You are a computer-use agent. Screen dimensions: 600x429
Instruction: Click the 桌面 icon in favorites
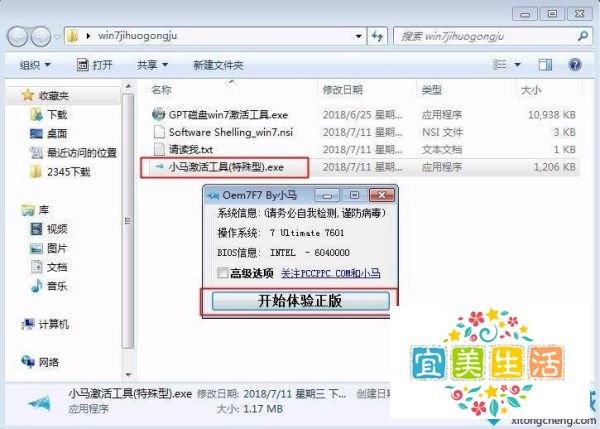tap(36, 133)
